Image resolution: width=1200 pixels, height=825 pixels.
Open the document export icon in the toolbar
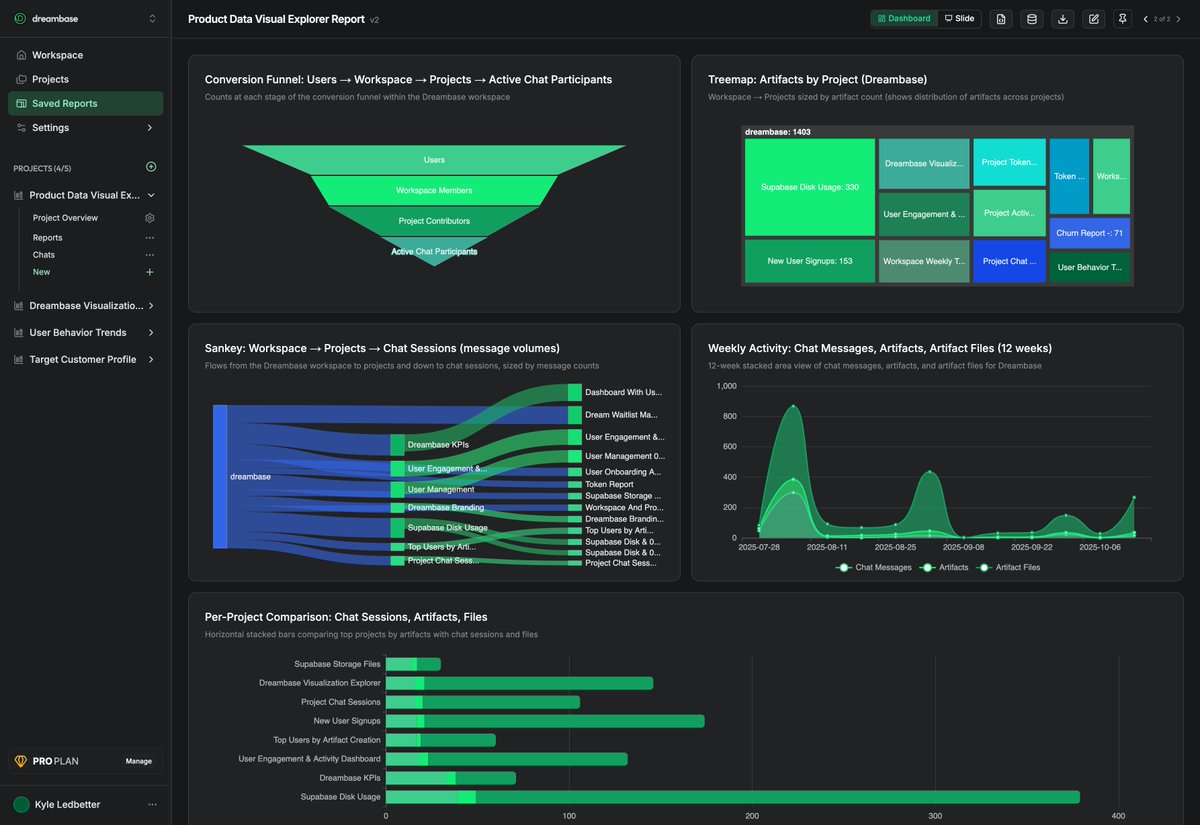(1000, 18)
